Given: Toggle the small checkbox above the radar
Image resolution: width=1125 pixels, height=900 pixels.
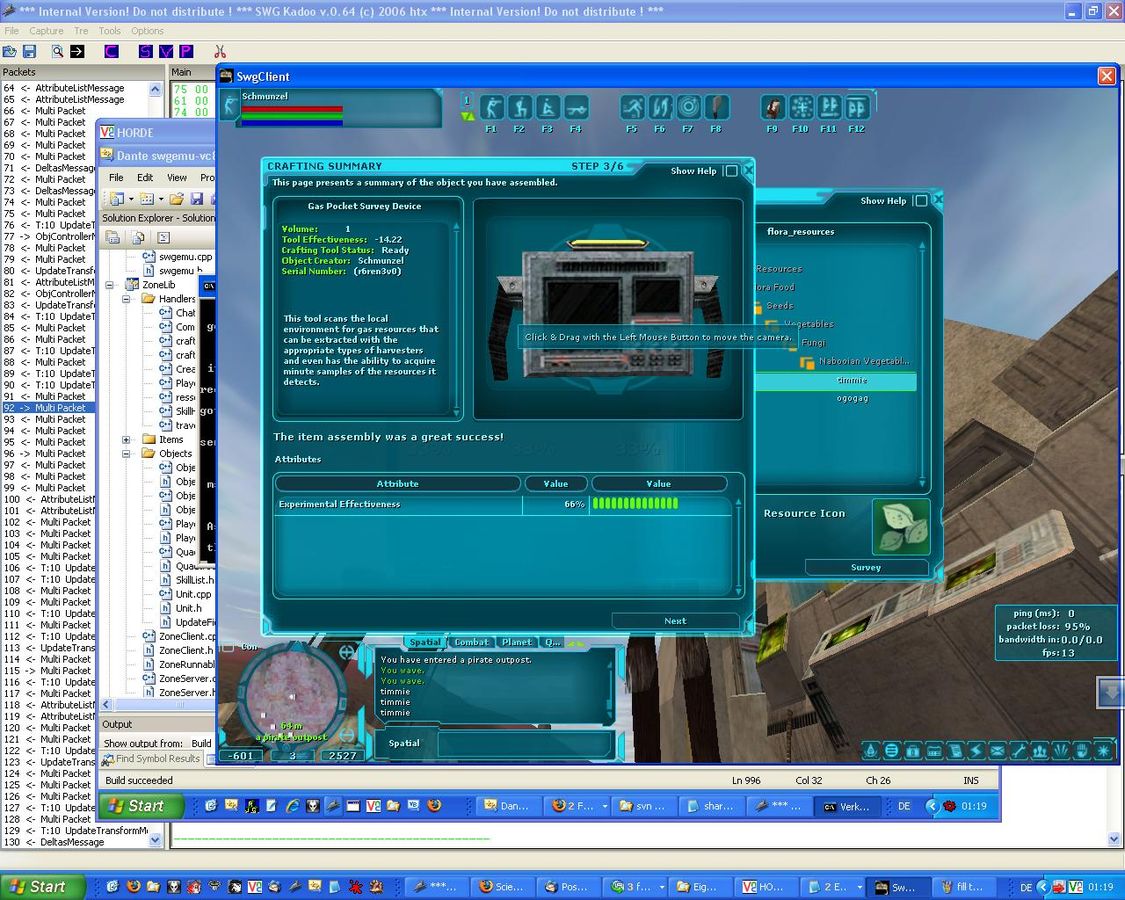Looking at the screenshot, I should (x=227, y=647).
